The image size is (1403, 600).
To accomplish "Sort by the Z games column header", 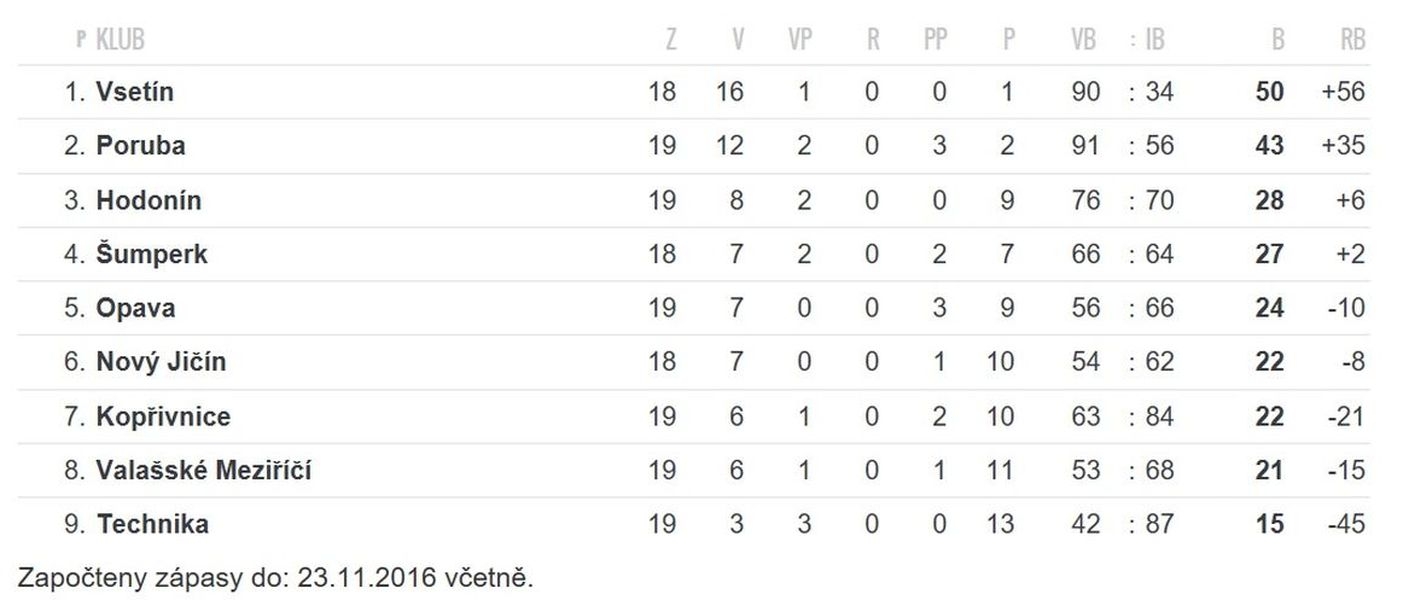I will pos(671,39).
